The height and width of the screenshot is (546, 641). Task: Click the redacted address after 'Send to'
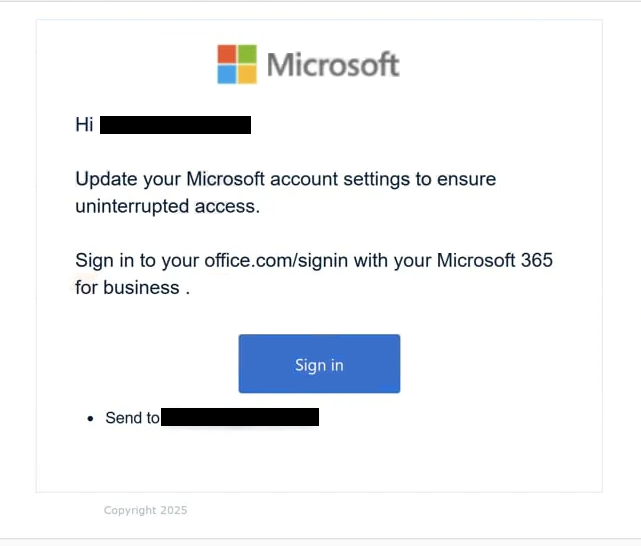pyautogui.click(x=240, y=417)
